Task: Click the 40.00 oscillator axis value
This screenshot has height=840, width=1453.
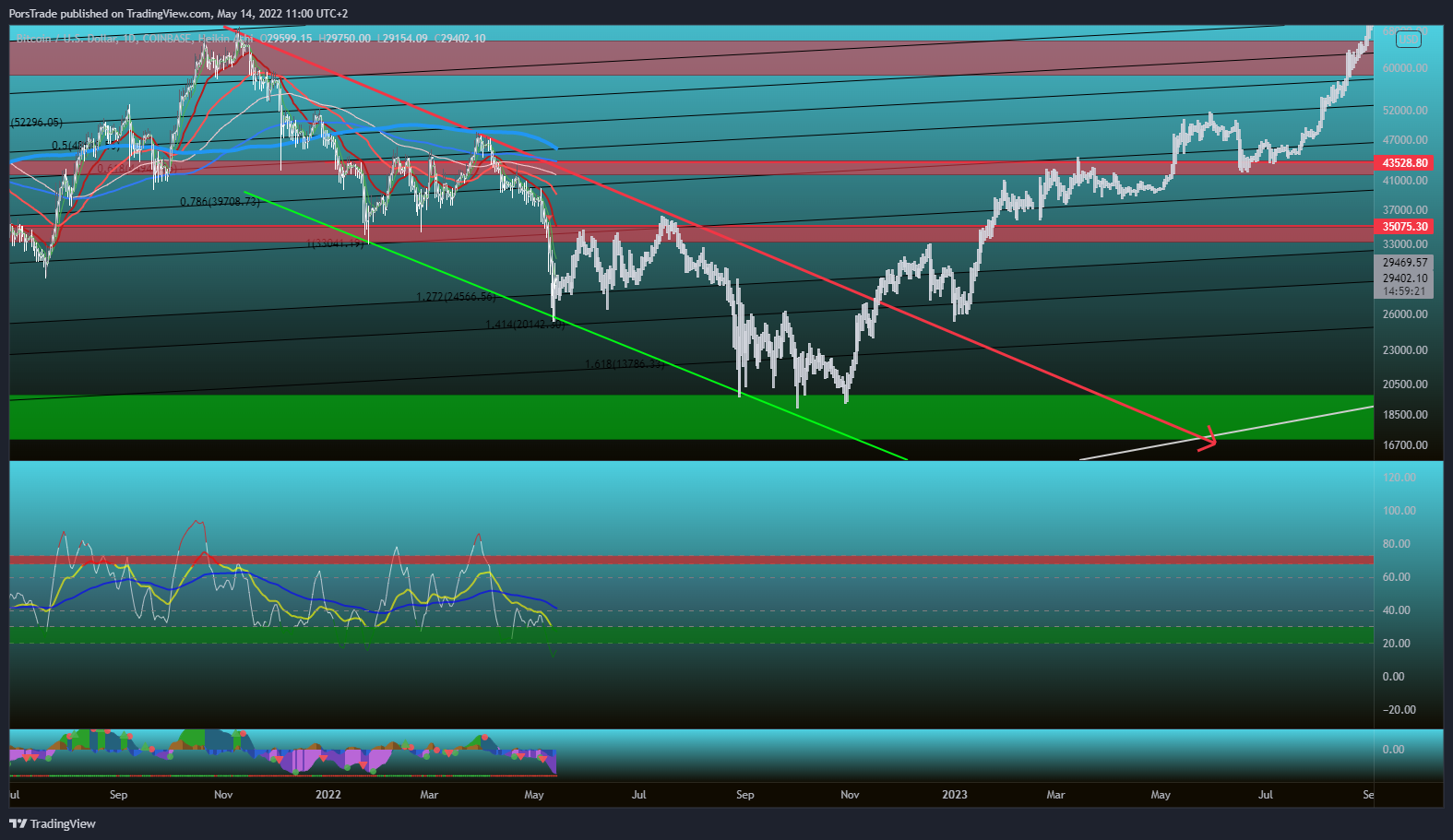Action: [x=1396, y=610]
